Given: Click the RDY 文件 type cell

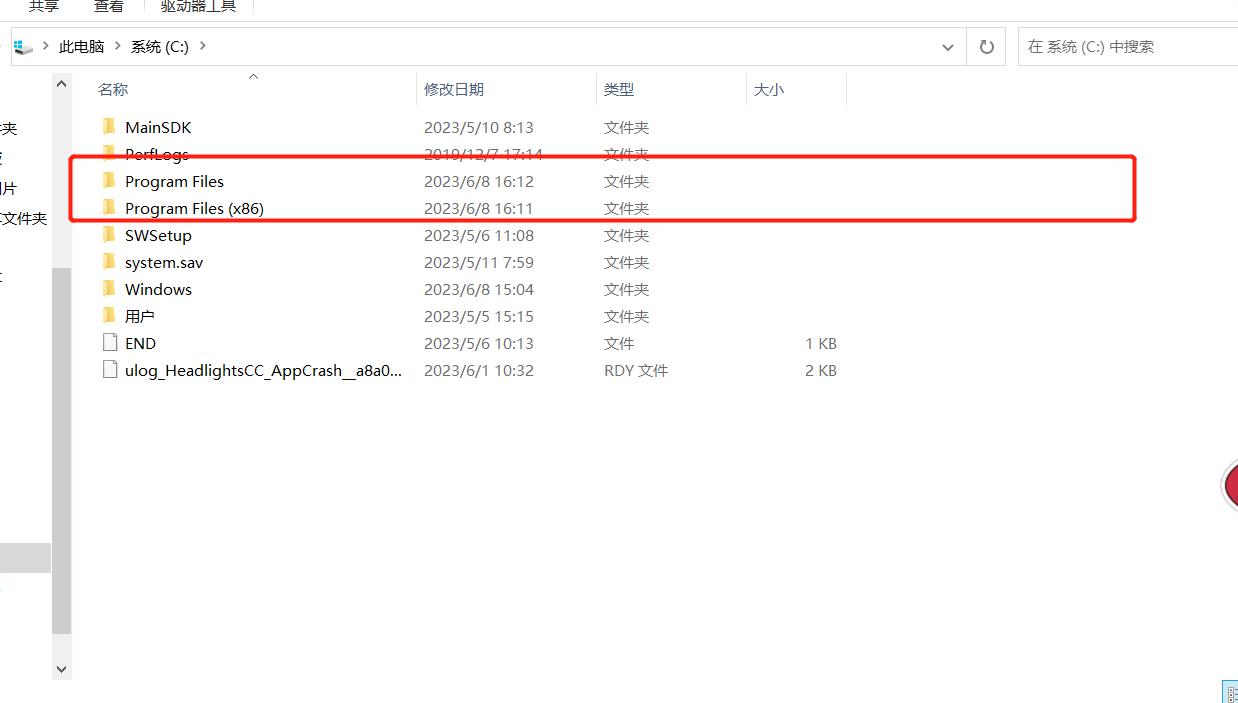Looking at the screenshot, I should (636, 371).
